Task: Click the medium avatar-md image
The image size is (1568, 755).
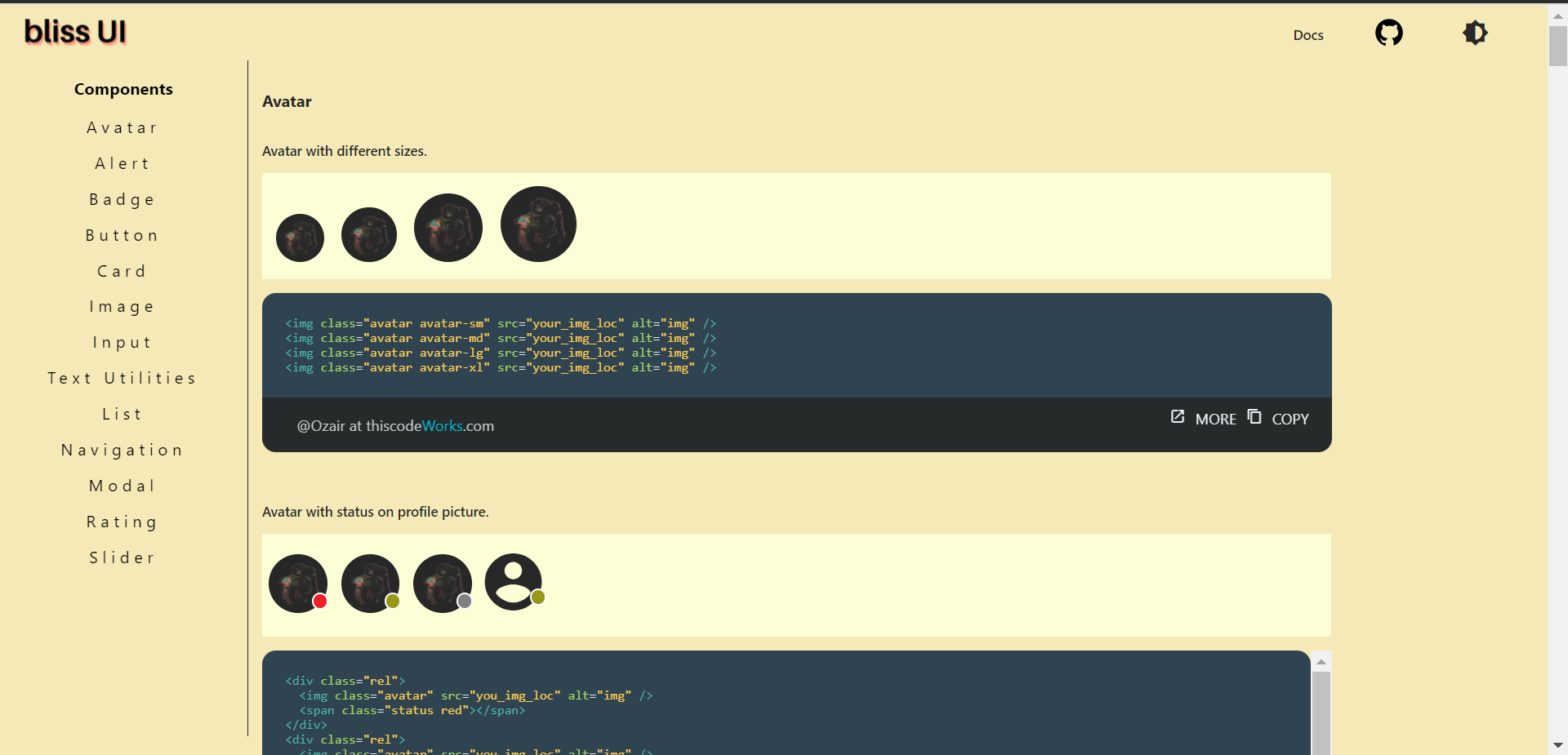Action: pos(369,234)
